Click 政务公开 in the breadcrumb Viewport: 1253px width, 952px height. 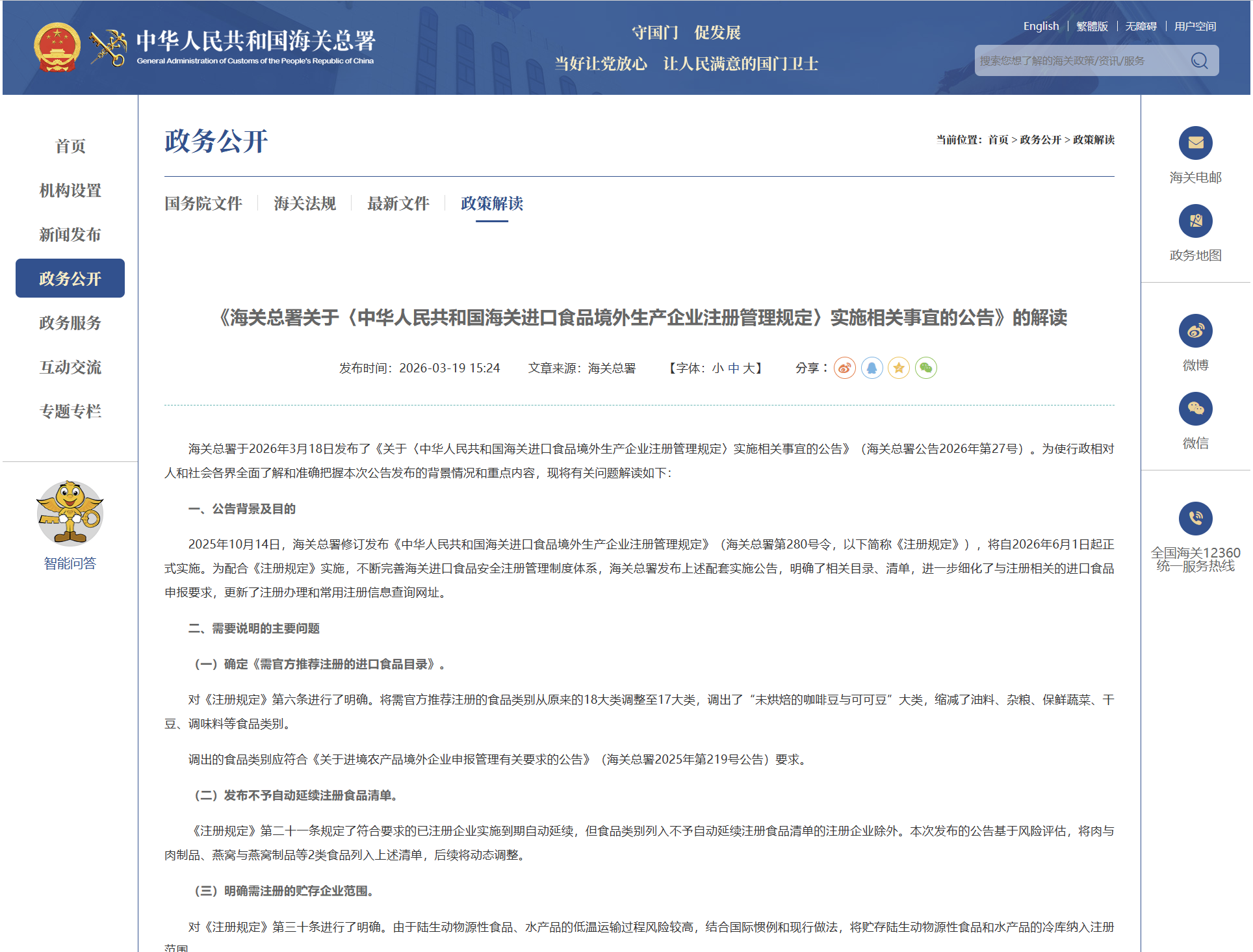pyautogui.click(x=1040, y=140)
